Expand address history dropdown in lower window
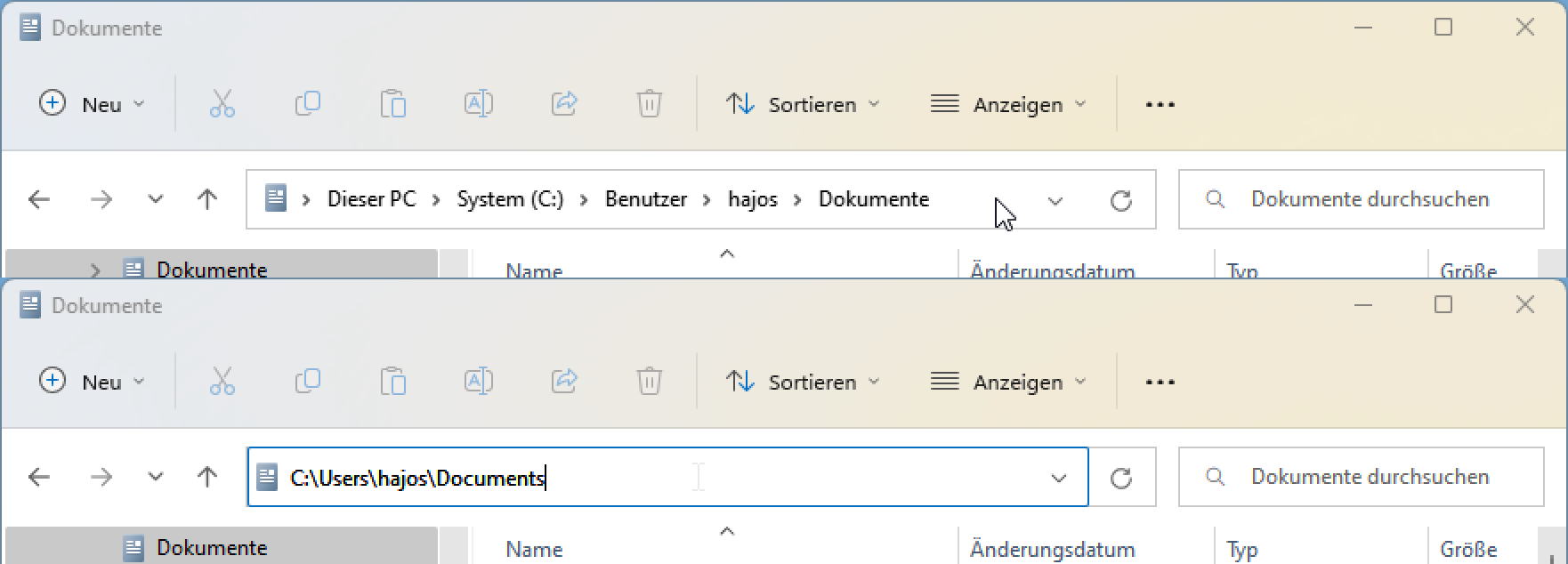 tap(1058, 478)
